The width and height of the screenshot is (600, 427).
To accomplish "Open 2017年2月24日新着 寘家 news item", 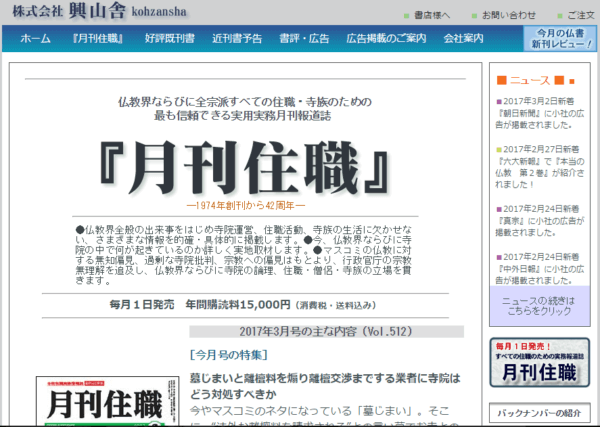I will [540, 221].
